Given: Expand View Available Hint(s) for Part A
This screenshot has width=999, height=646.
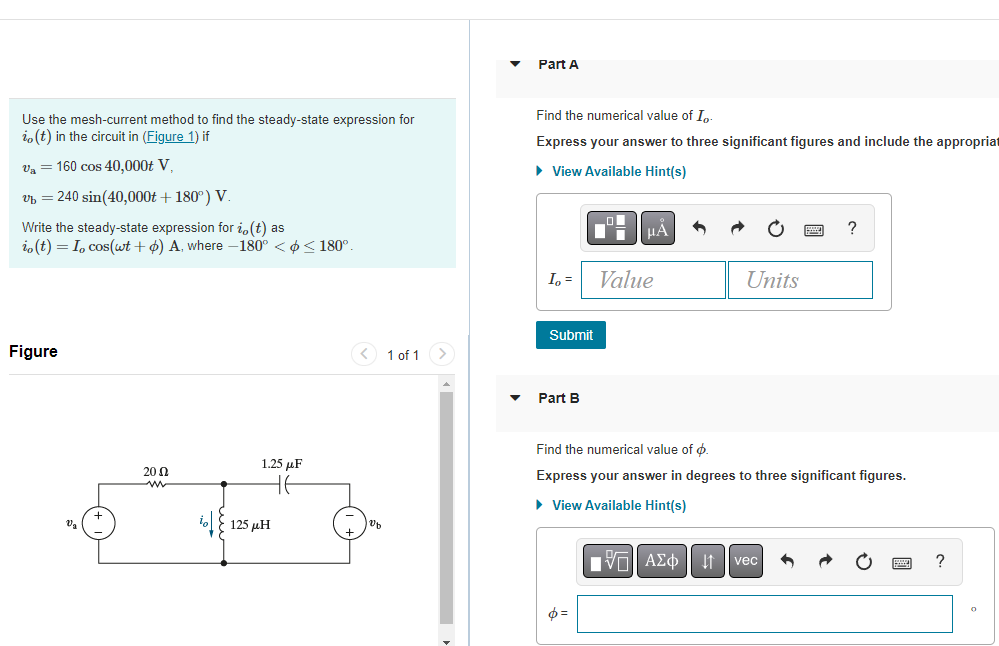Looking at the screenshot, I should point(618,171).
